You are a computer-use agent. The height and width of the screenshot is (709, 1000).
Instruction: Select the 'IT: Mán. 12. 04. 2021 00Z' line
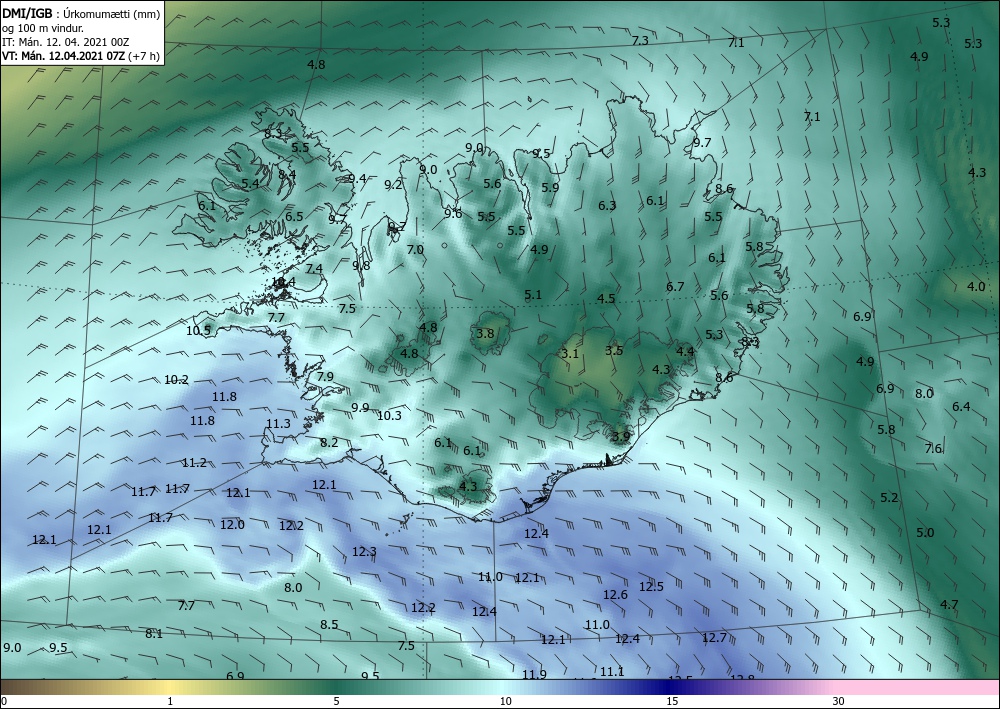[x=66, y=42]
